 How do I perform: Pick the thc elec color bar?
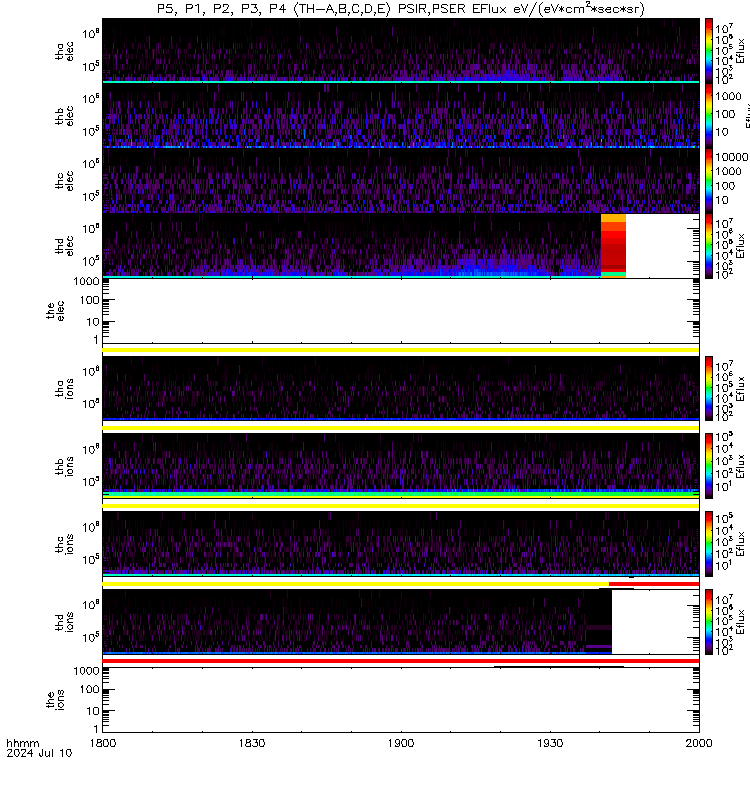coord(709,180)
